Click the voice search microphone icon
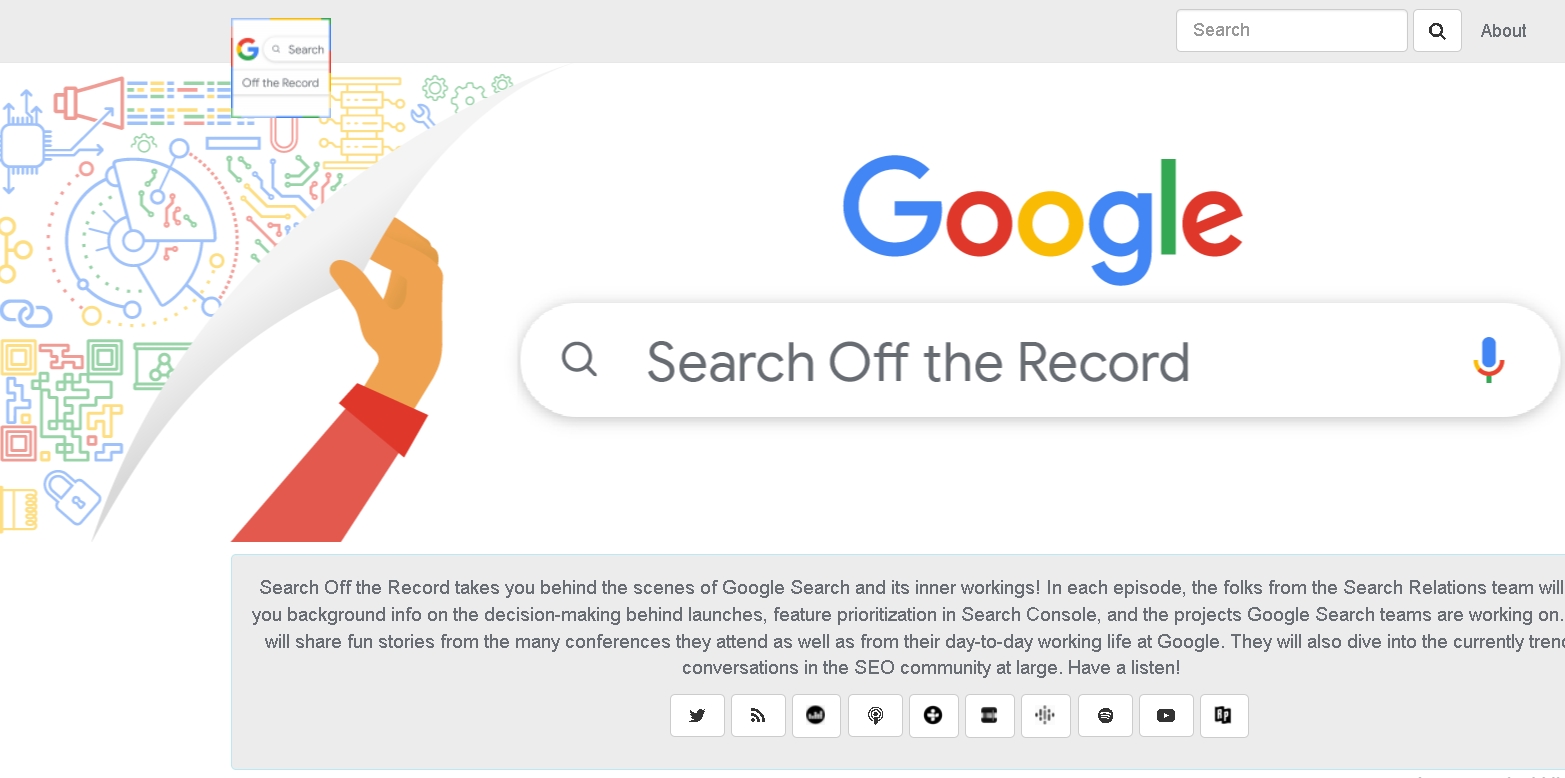Screen dimensions: 1565x778 coord(1488,359)
